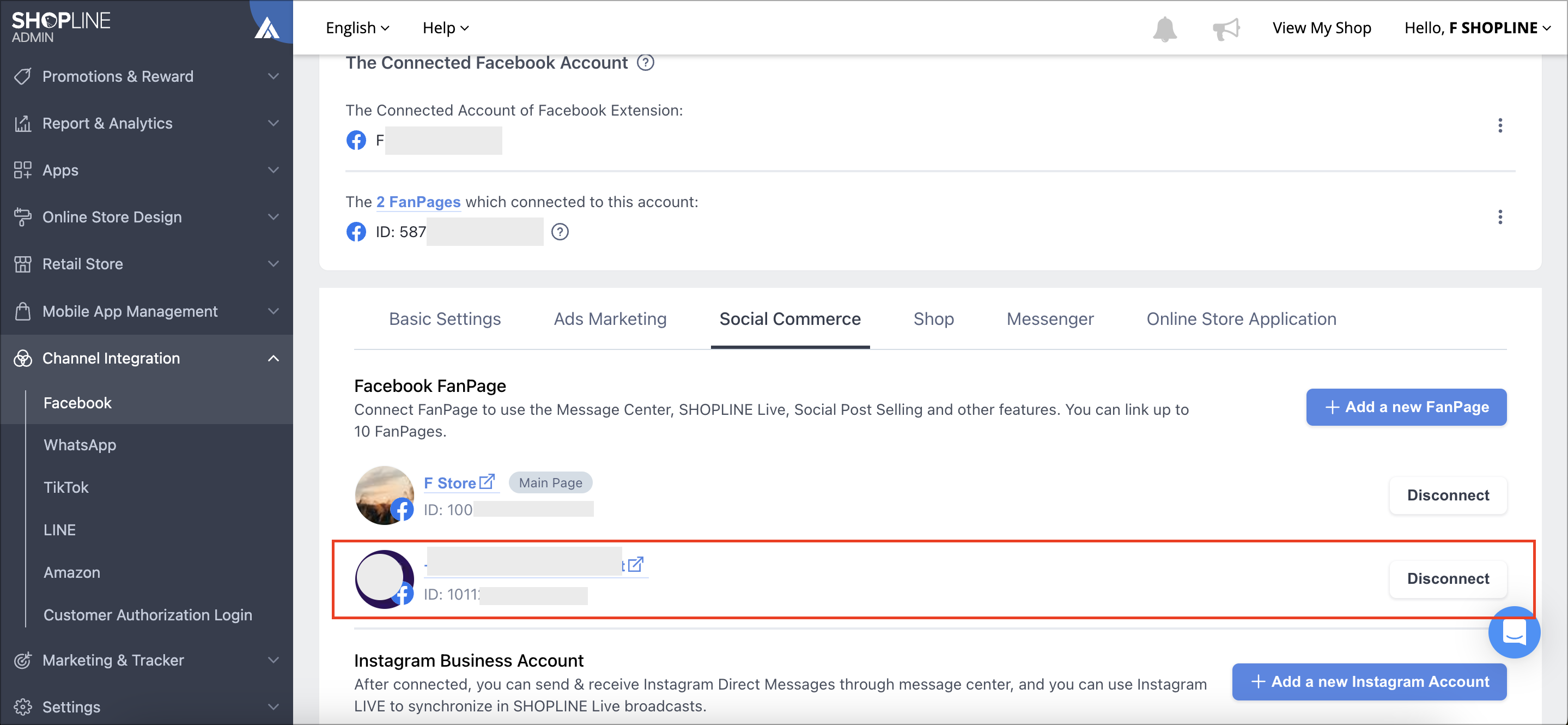Disconnect the second FanPage with ID 1011
Image resolution: width=1568 pixels, height=725 pixels.
(1448, 579)
